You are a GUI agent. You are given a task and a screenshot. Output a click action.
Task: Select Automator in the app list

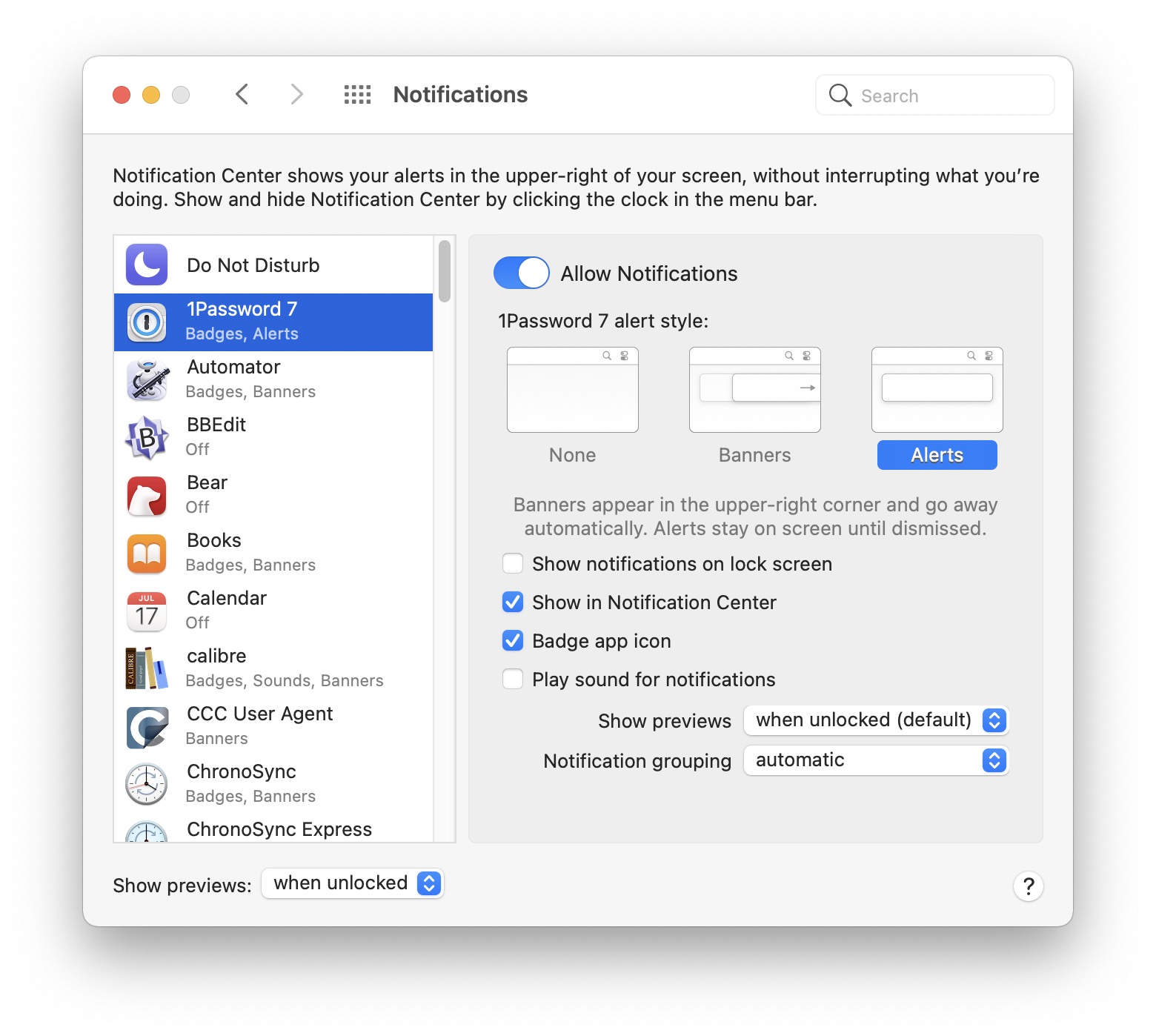point(273,380)
